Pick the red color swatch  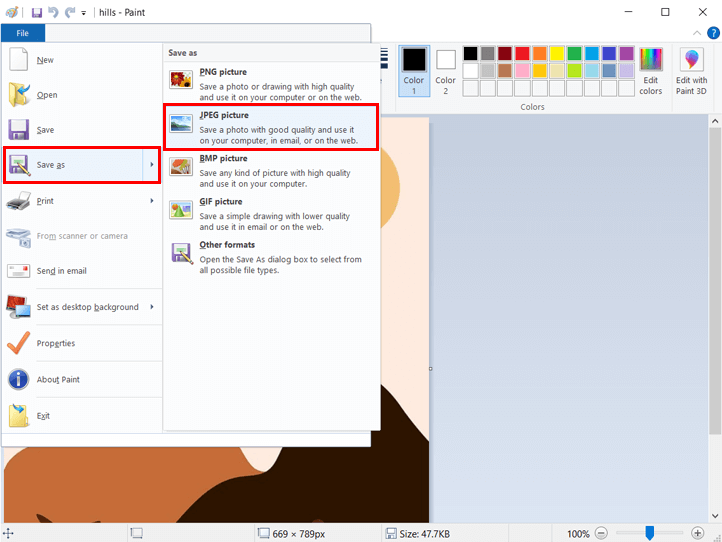click(x=522, y=54)
